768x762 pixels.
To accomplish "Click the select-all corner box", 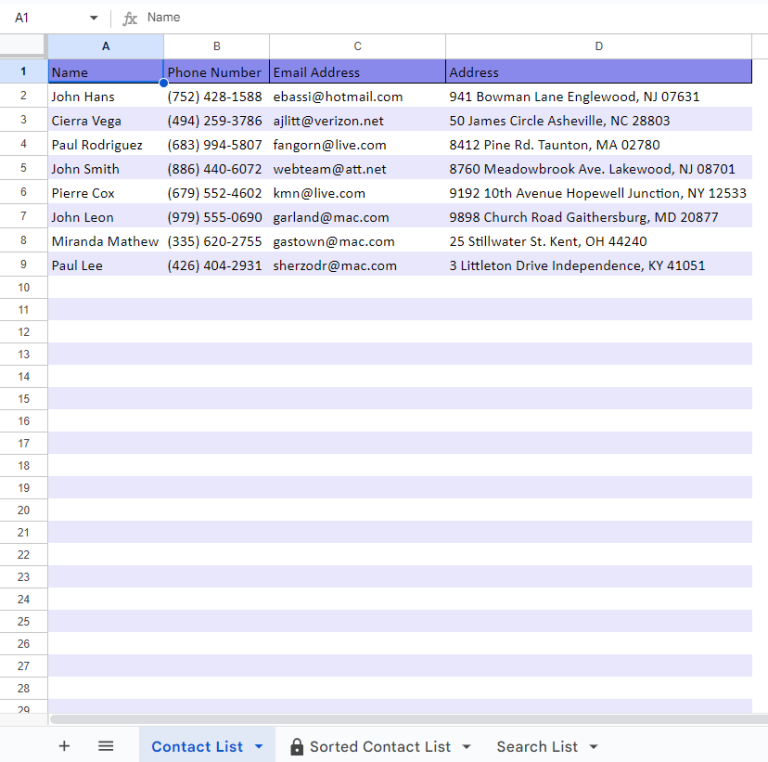I will [x=24, y=45].
